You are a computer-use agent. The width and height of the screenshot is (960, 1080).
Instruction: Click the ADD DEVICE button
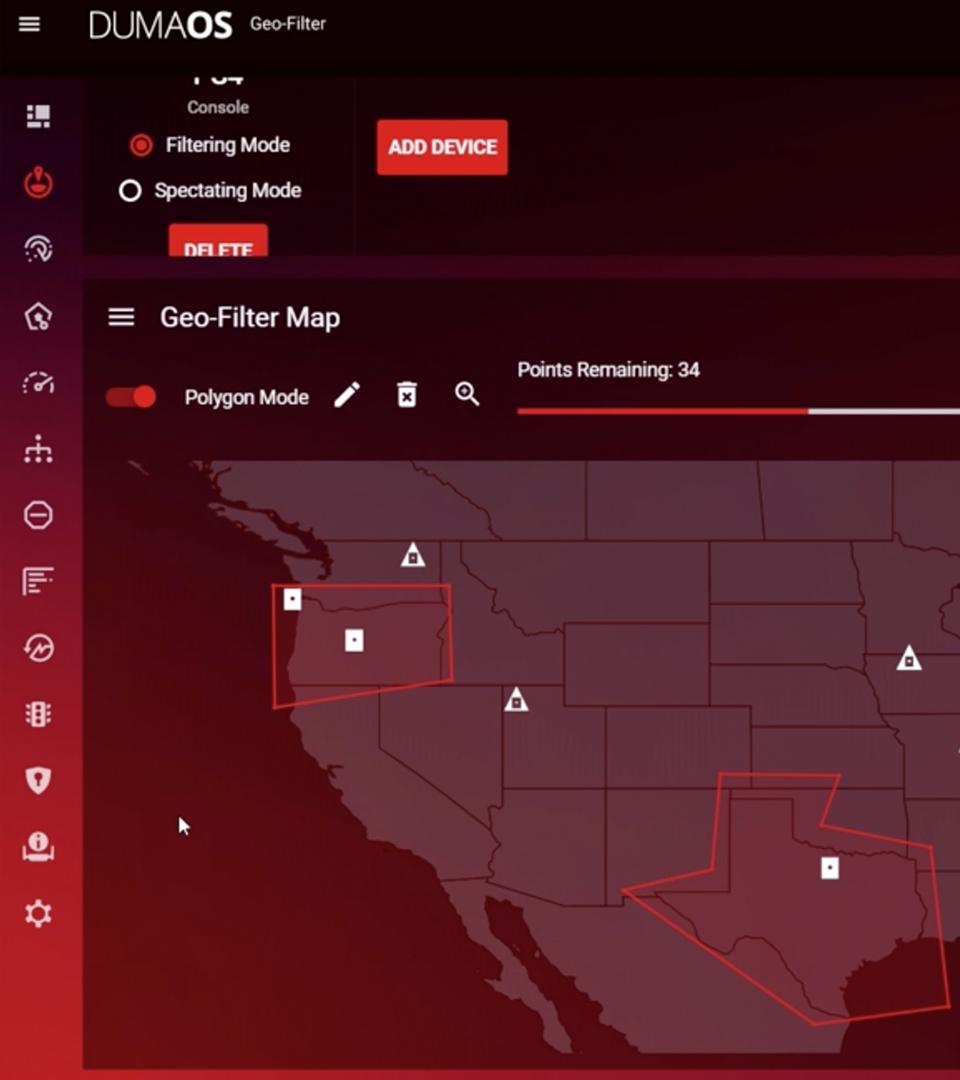pyautogui.click(x=442, y=147)
